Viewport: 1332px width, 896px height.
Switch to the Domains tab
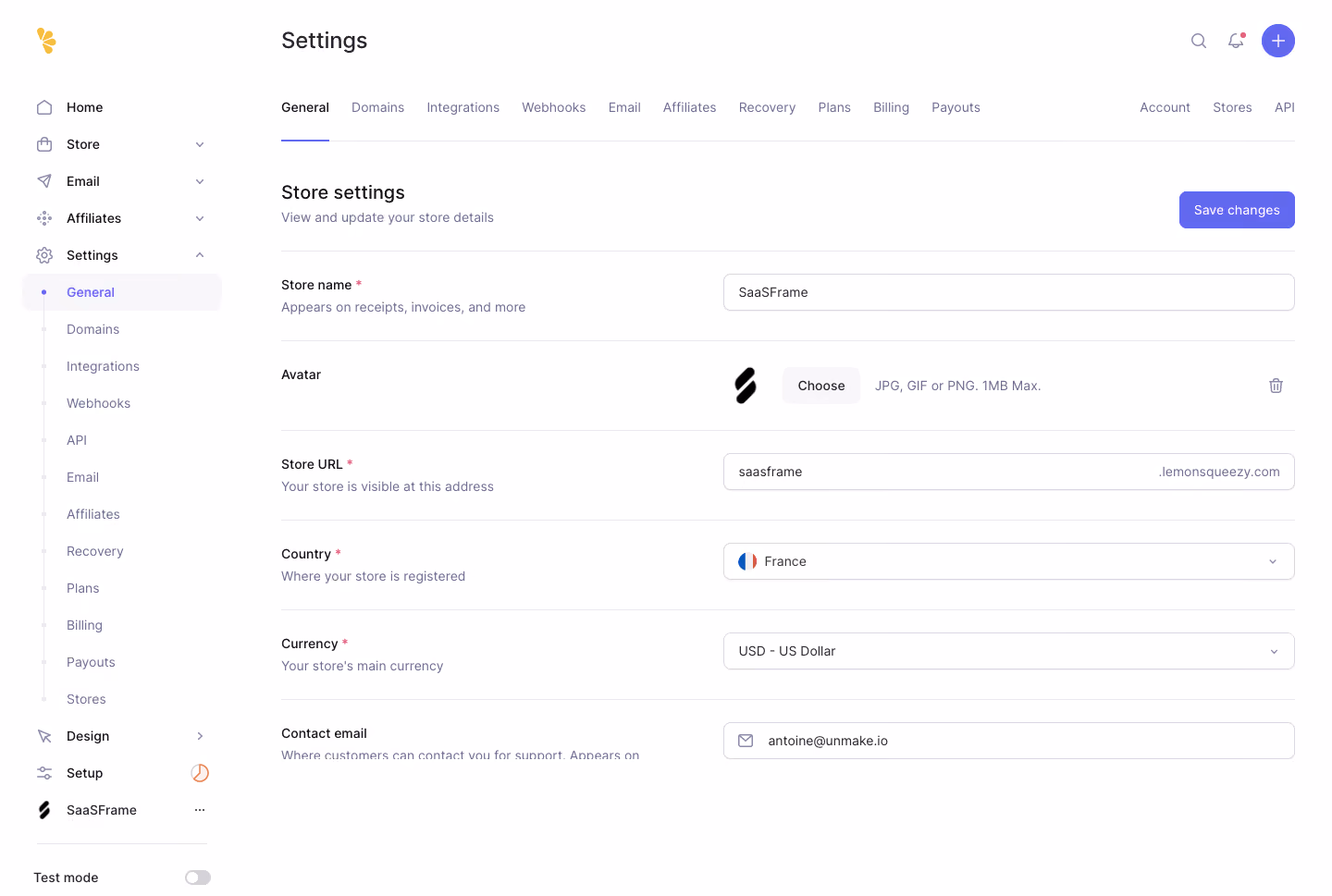click(377, 107)
